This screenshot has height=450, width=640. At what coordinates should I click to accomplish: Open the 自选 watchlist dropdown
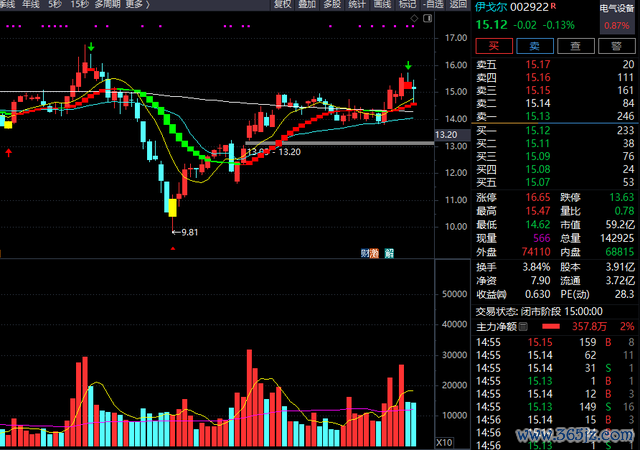[432, 5]
